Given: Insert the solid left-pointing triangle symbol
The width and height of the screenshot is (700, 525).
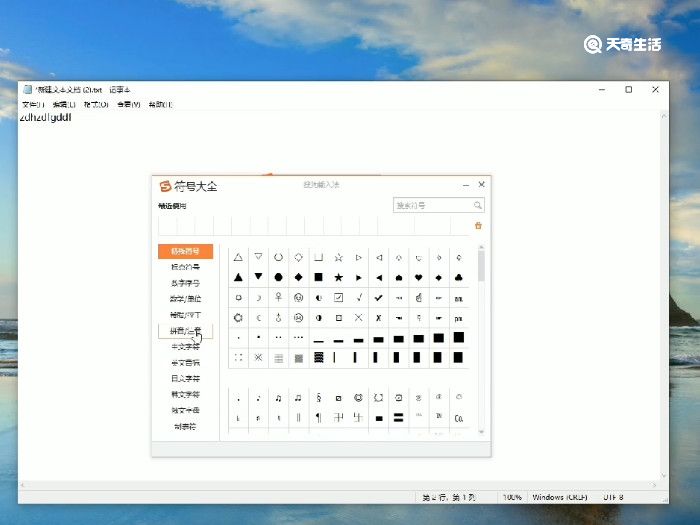Looking at the screenshot, I should [379, 278].
